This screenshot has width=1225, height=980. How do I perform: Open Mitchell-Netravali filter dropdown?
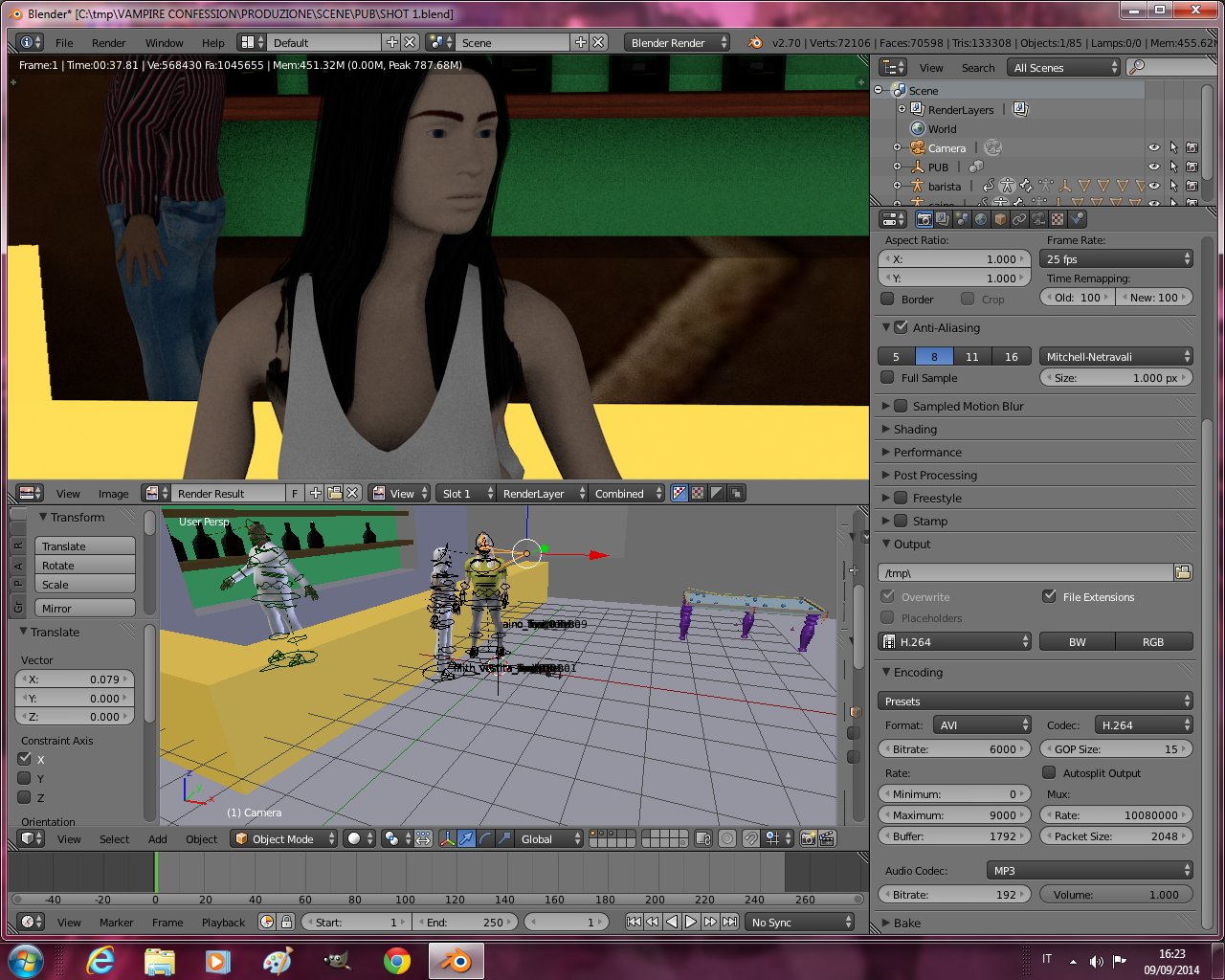tap(1116, 356)
